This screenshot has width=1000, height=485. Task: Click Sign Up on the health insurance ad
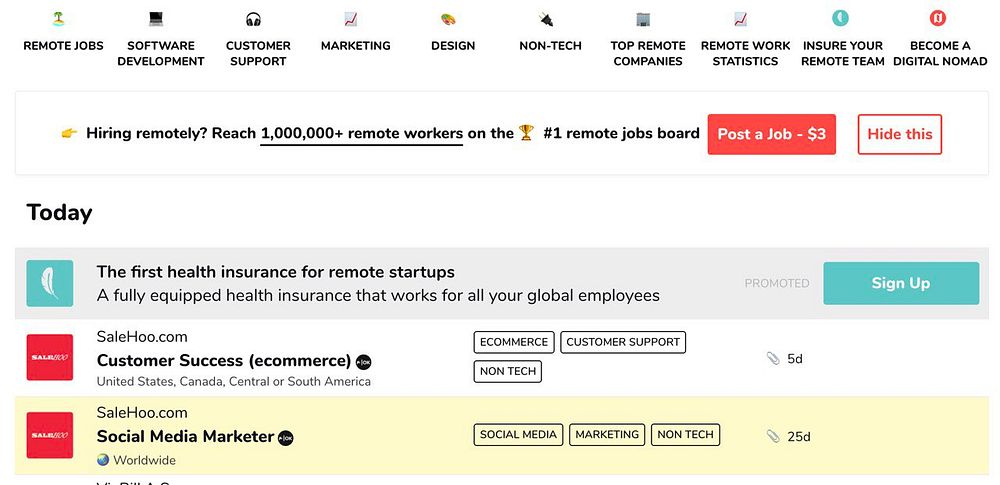click(900, 283)
